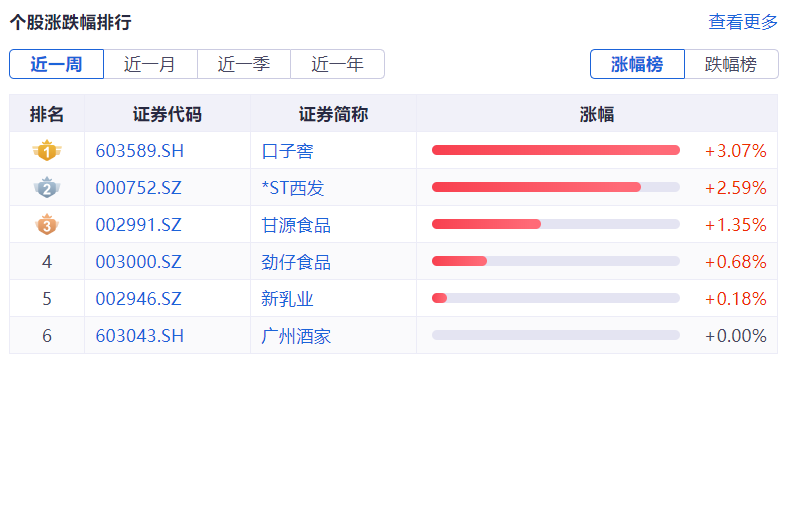Screen dimensions: 793x512
Task: Open the 查看更多 link
Action: pos(742,22)
